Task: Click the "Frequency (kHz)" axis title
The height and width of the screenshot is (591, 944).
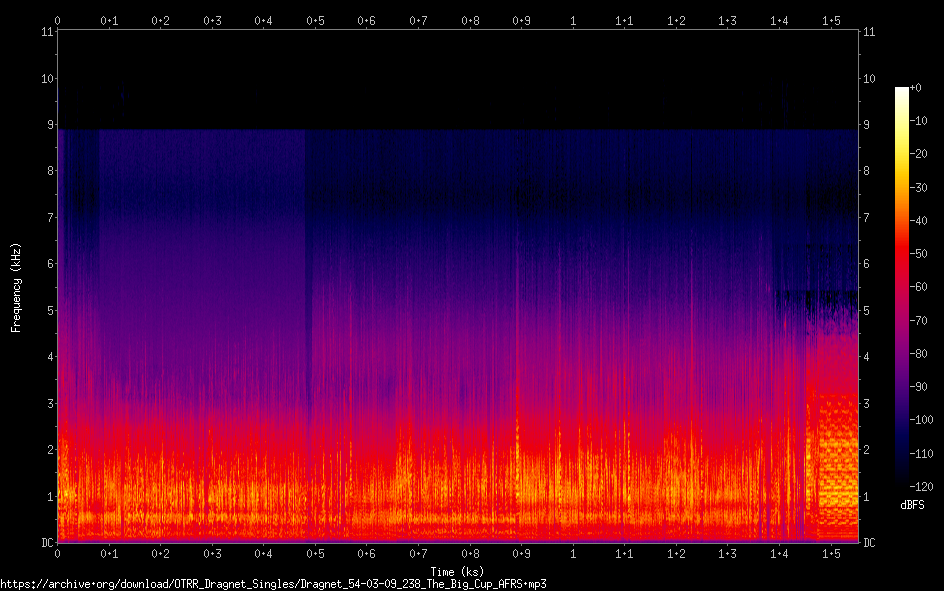Action: (x=16, y=287)
